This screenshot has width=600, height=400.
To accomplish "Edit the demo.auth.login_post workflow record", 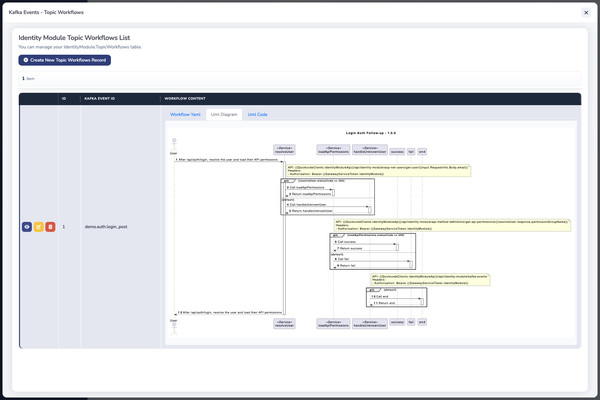I will pos(39,227).
